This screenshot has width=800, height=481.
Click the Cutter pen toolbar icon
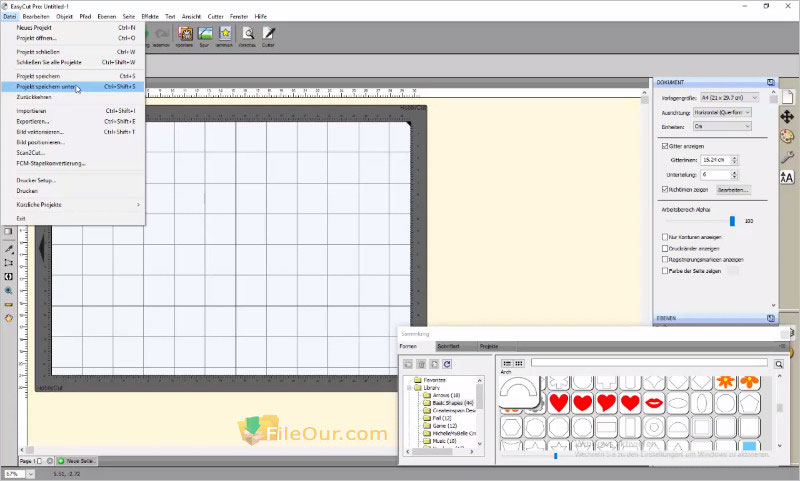(268, 34)
